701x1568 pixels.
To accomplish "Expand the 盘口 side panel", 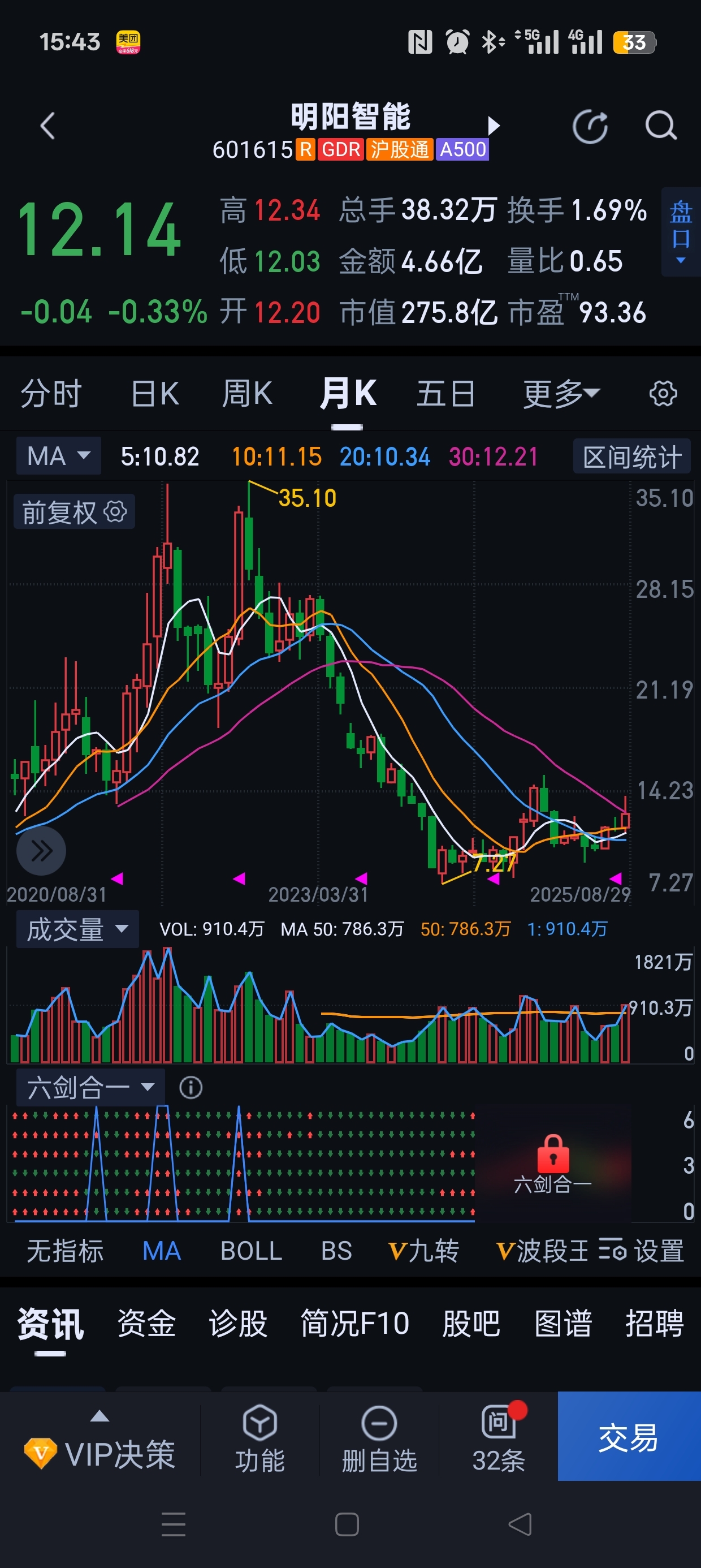I will tap(681, 232).
